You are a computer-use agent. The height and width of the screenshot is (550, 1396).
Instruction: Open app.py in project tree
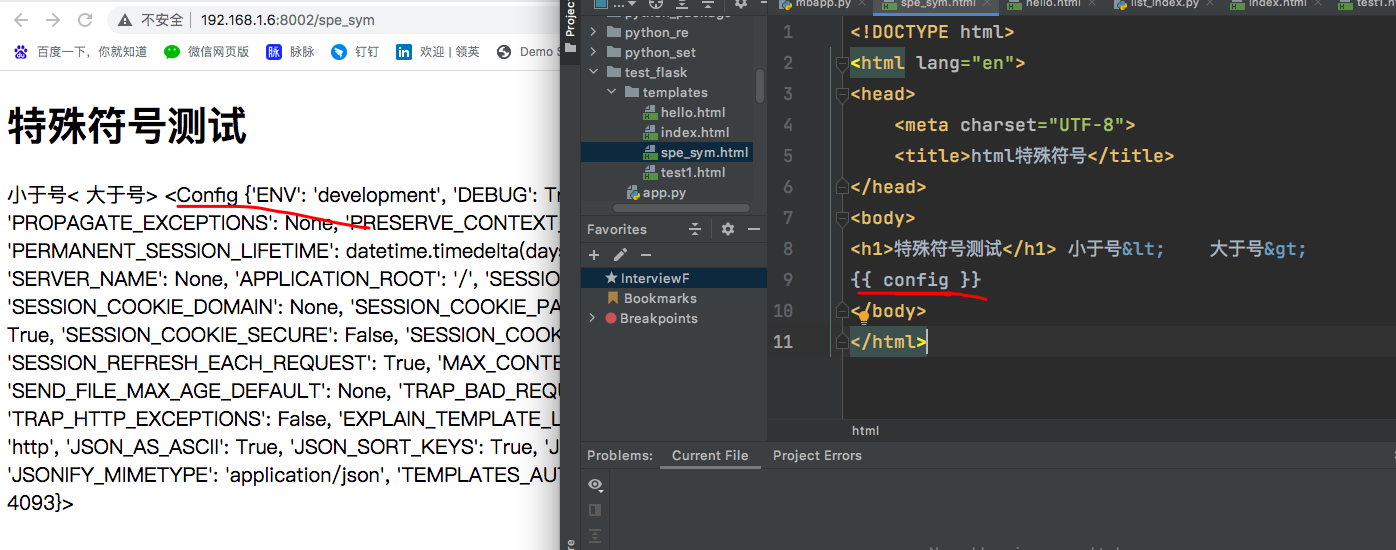[x=656, y=192]
